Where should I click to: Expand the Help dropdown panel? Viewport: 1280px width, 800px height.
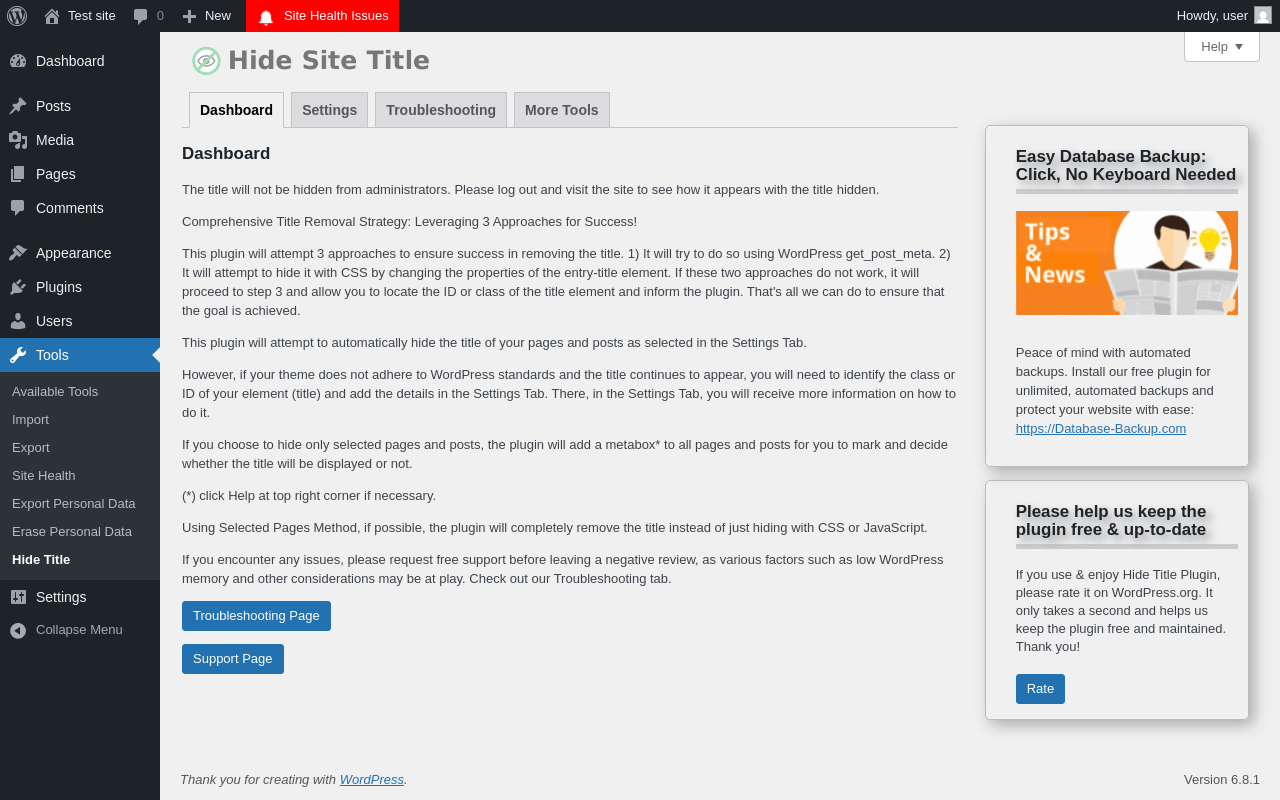tap(1222, 46)
